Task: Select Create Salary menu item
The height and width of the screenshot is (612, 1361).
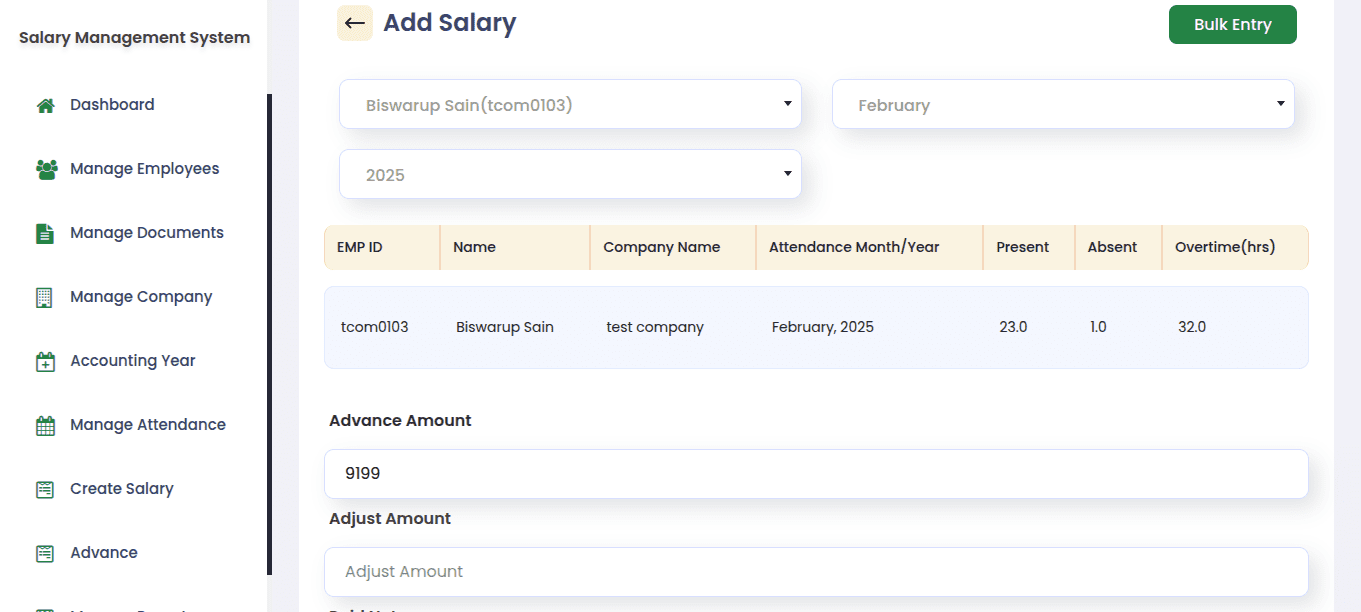Action: [x=122, y=489]
